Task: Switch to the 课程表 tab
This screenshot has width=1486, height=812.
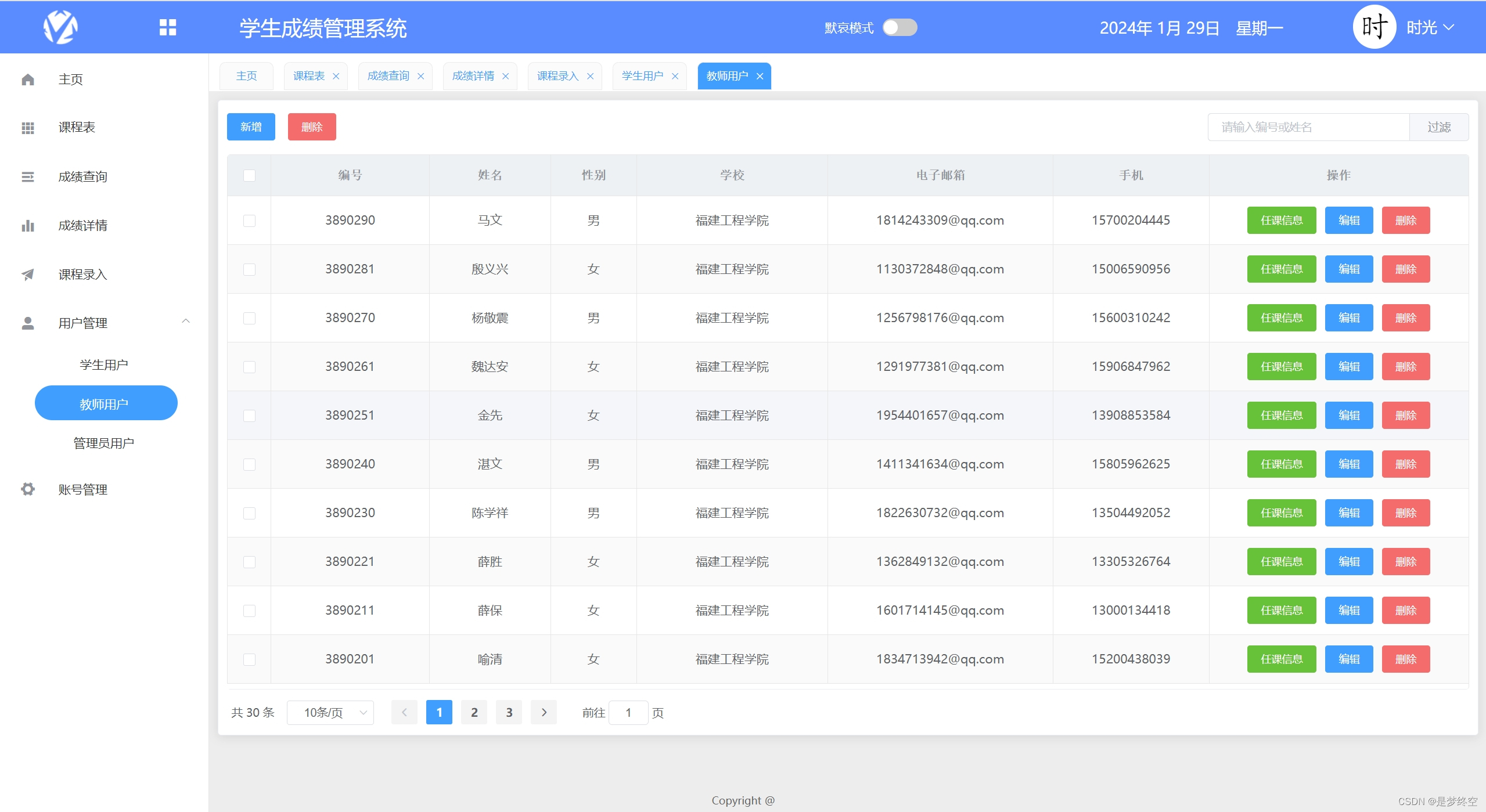Action: 309,76
